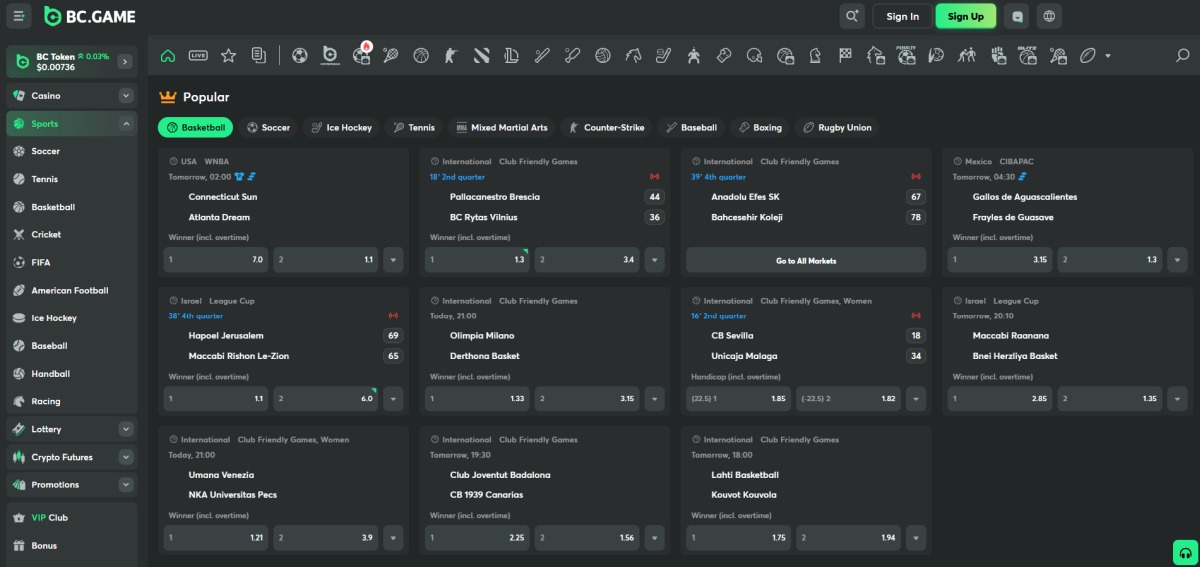This screenshot has width=1200, height=567.
Task: Switch to the Ice Hockey popular tab
Action: (340, 128)
